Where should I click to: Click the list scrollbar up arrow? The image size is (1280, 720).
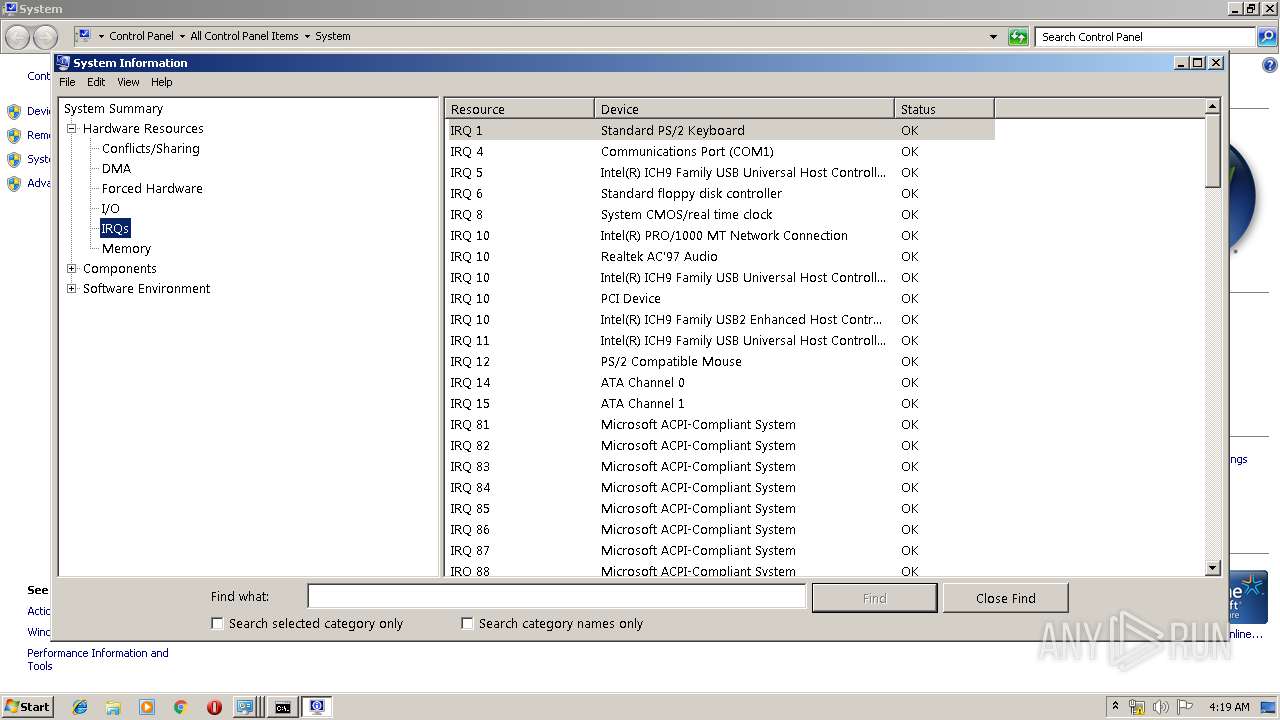pos(1213,106)
